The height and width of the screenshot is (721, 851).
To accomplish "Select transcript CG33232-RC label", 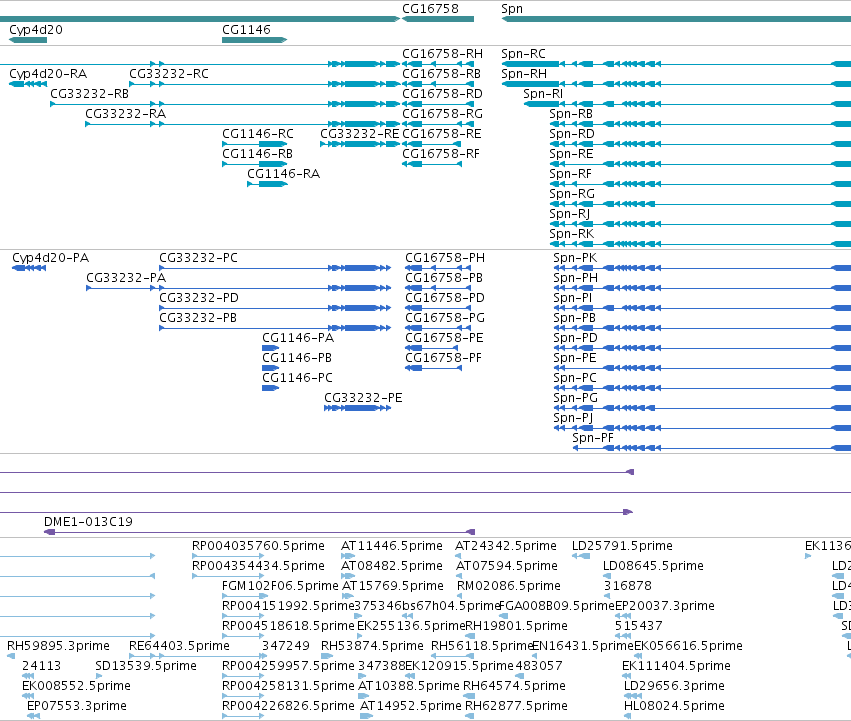I will point(169,74).
